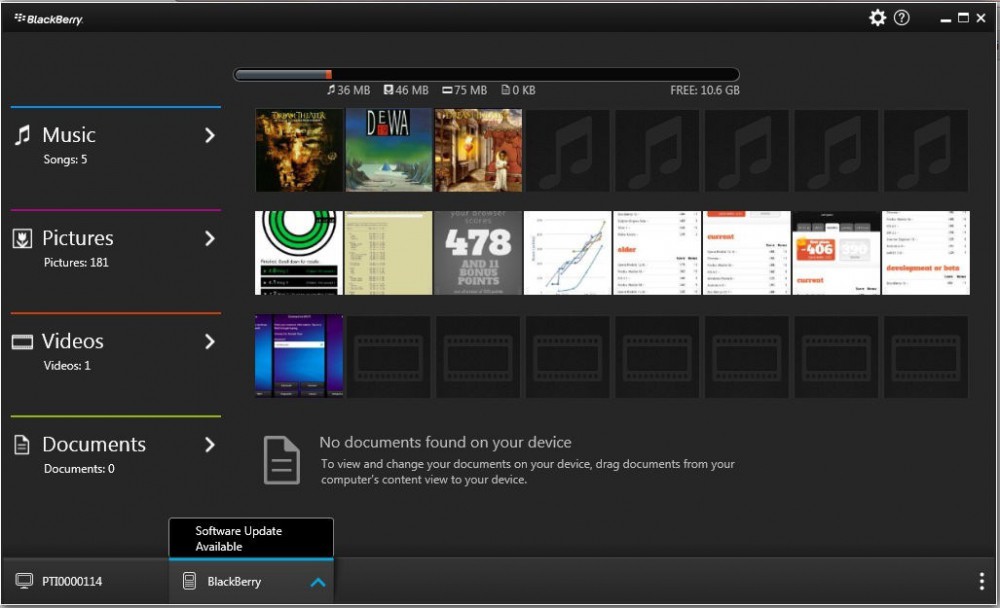Open the 478 bonus points picture thumbnail

click(478, 253)
